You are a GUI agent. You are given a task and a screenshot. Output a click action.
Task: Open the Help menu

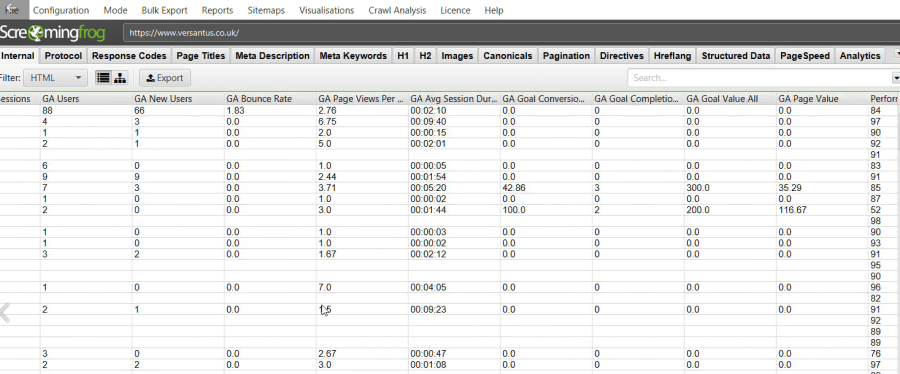pos(494,10)
